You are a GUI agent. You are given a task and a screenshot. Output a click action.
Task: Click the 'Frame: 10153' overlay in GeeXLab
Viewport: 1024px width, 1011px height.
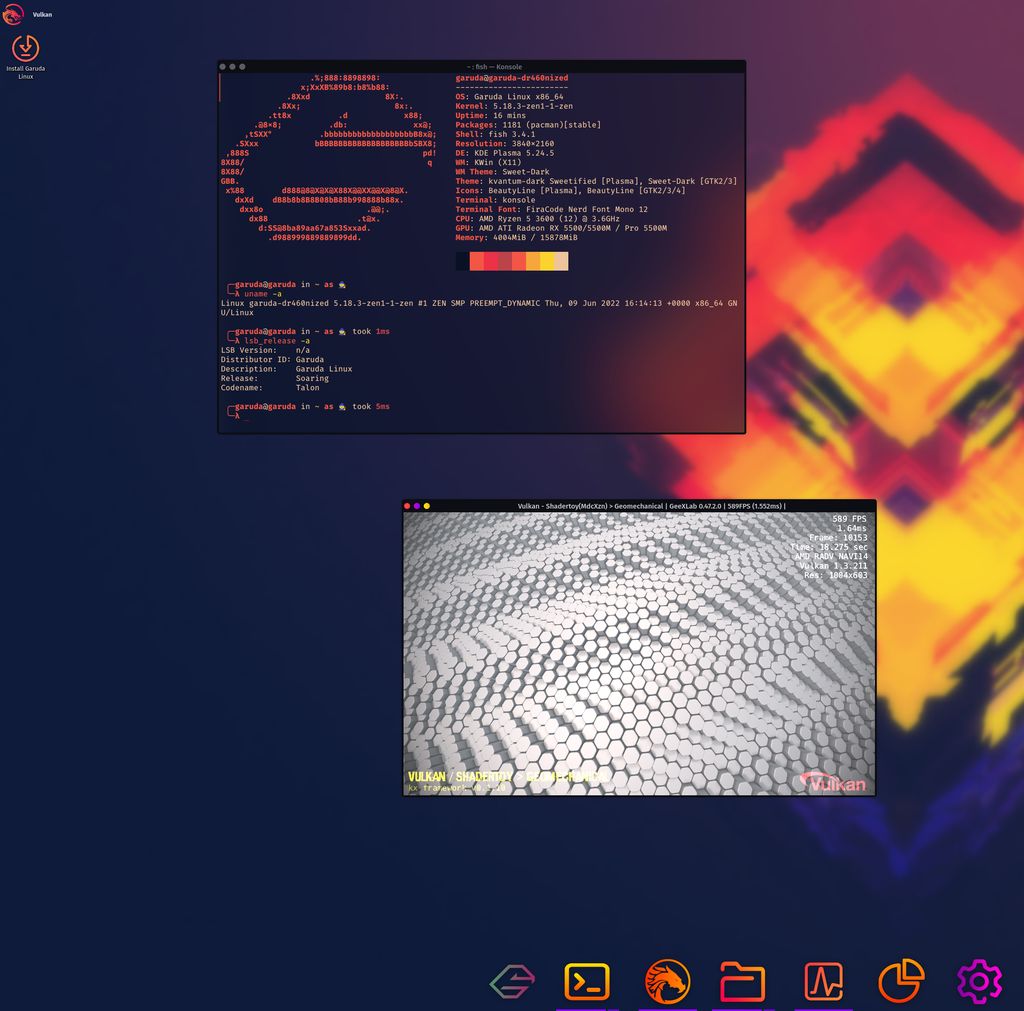click(x=838, y=538)
